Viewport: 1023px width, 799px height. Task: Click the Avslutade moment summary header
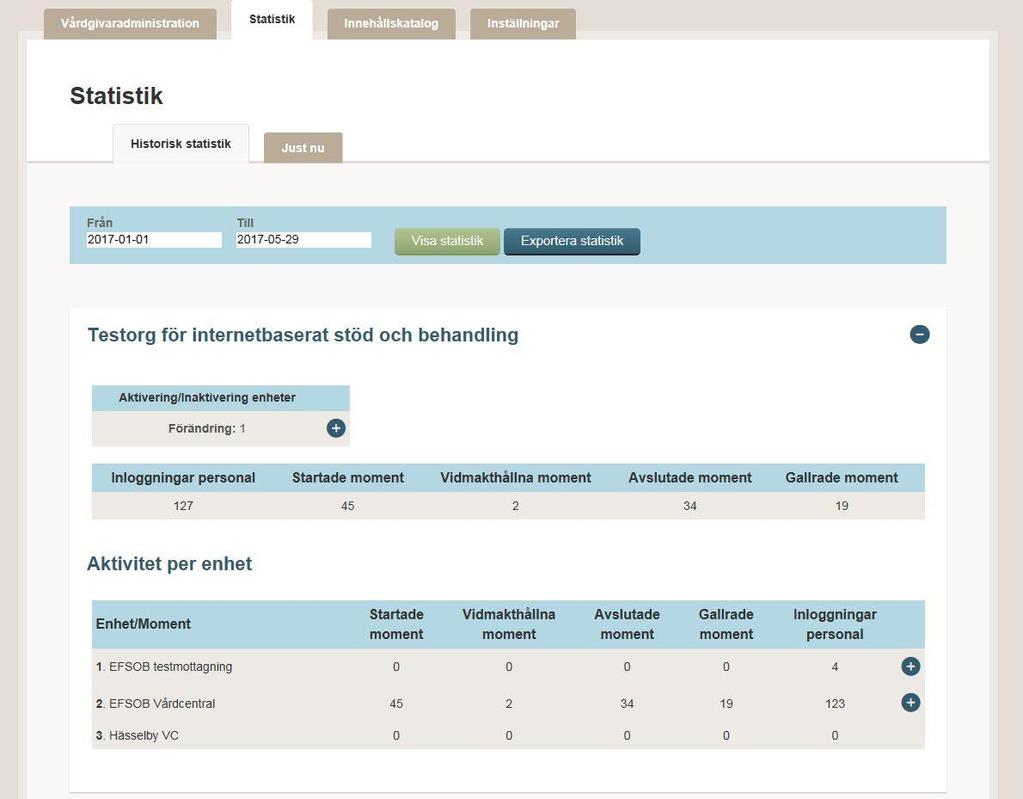tap(690, 477)
